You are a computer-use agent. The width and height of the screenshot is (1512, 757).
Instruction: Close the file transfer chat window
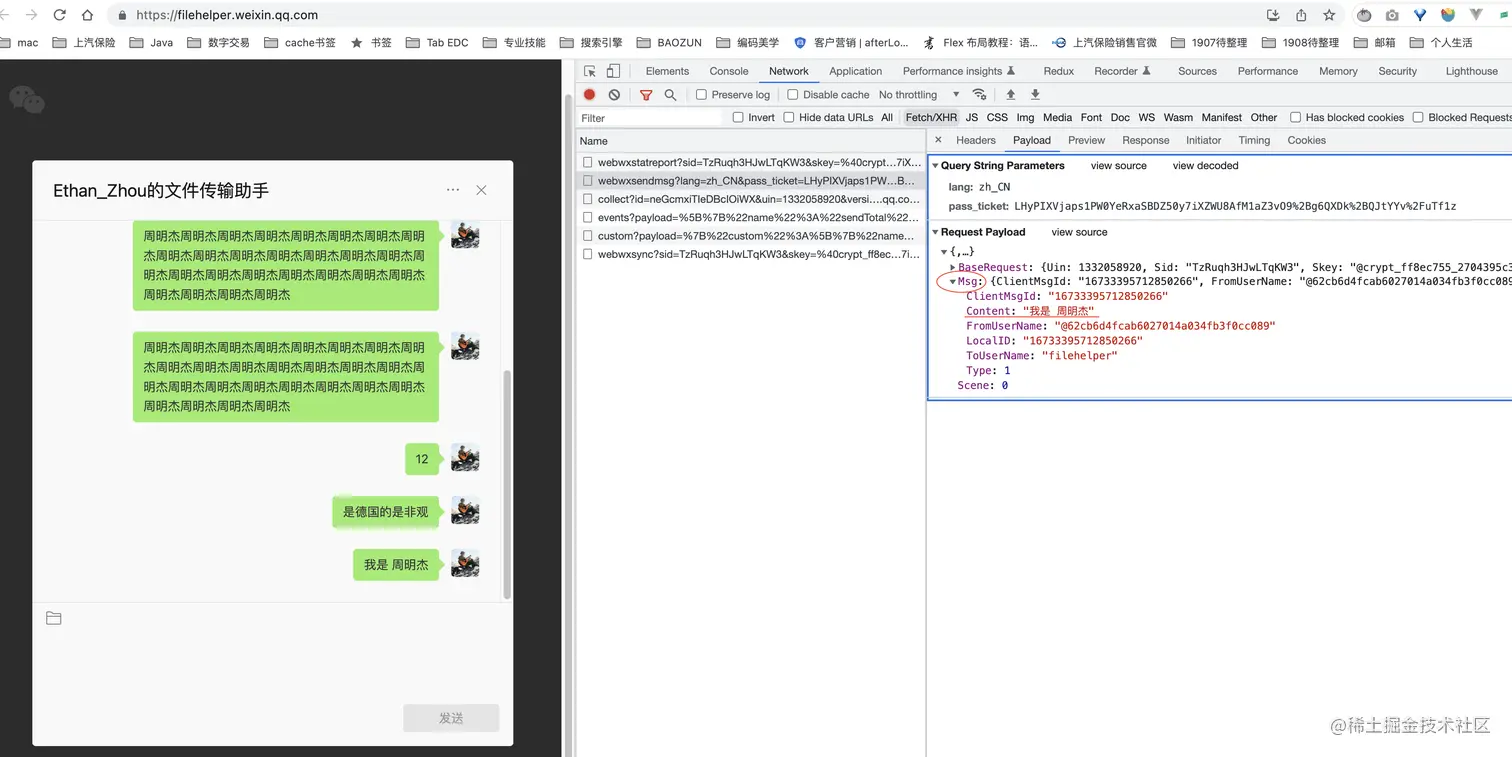(x=481, y=190)
